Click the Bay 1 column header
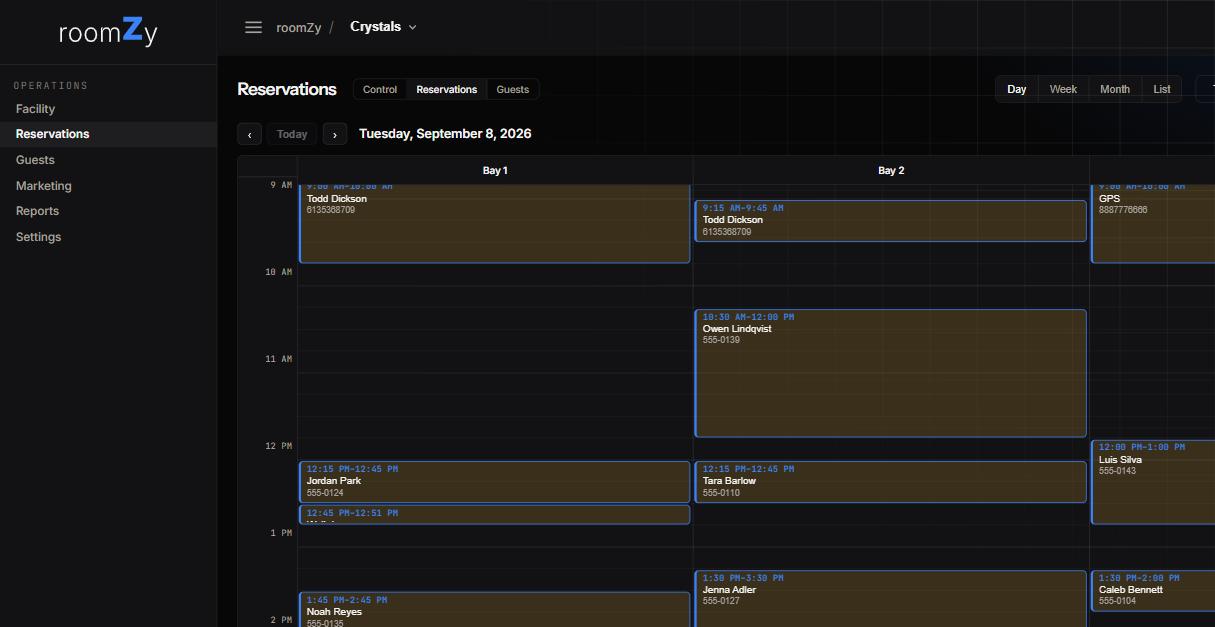Viewport: 1215px width, 627px height. click(495, 170)
